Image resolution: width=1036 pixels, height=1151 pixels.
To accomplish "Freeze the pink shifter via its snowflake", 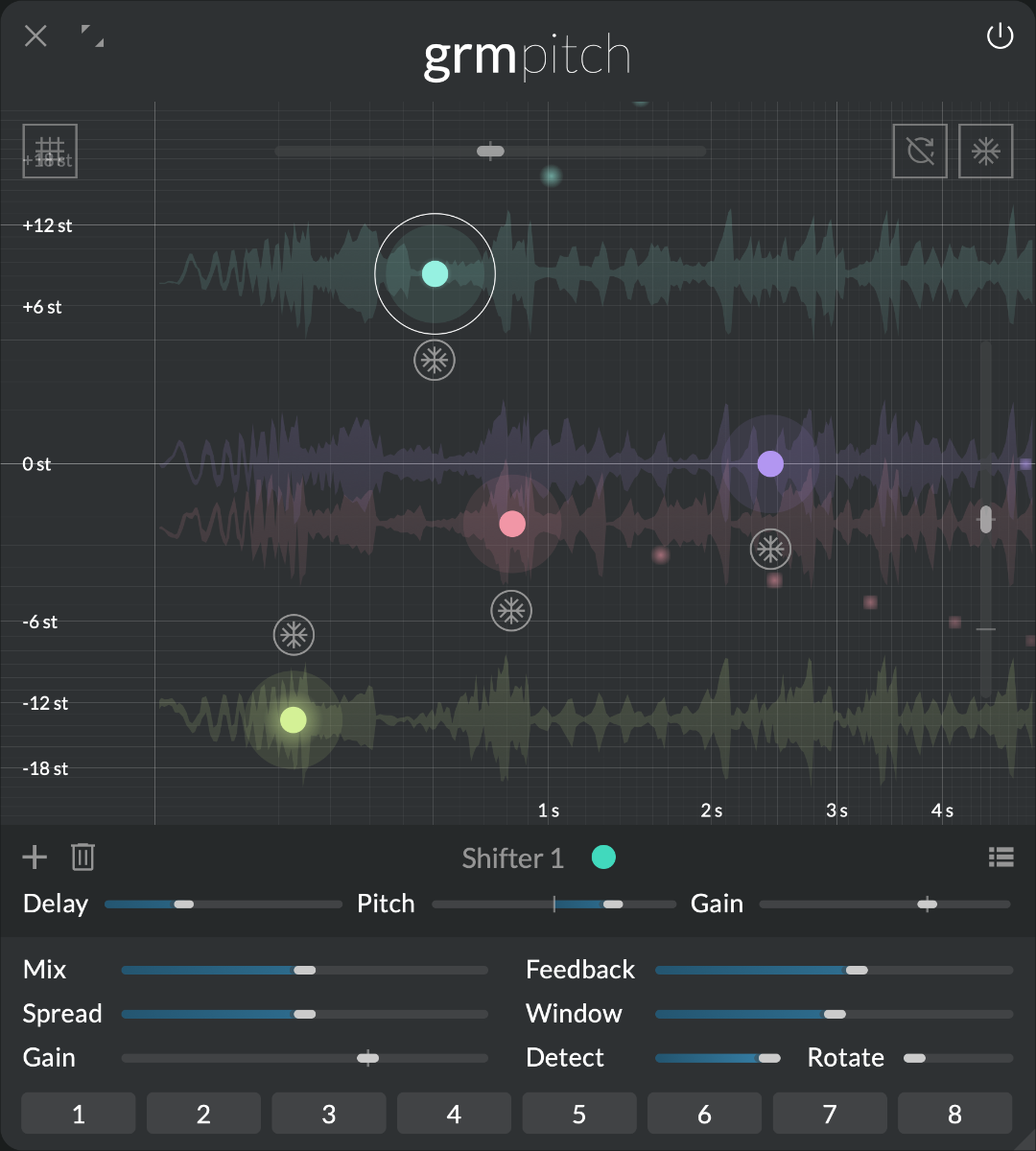I will click(x=511, y=611).
